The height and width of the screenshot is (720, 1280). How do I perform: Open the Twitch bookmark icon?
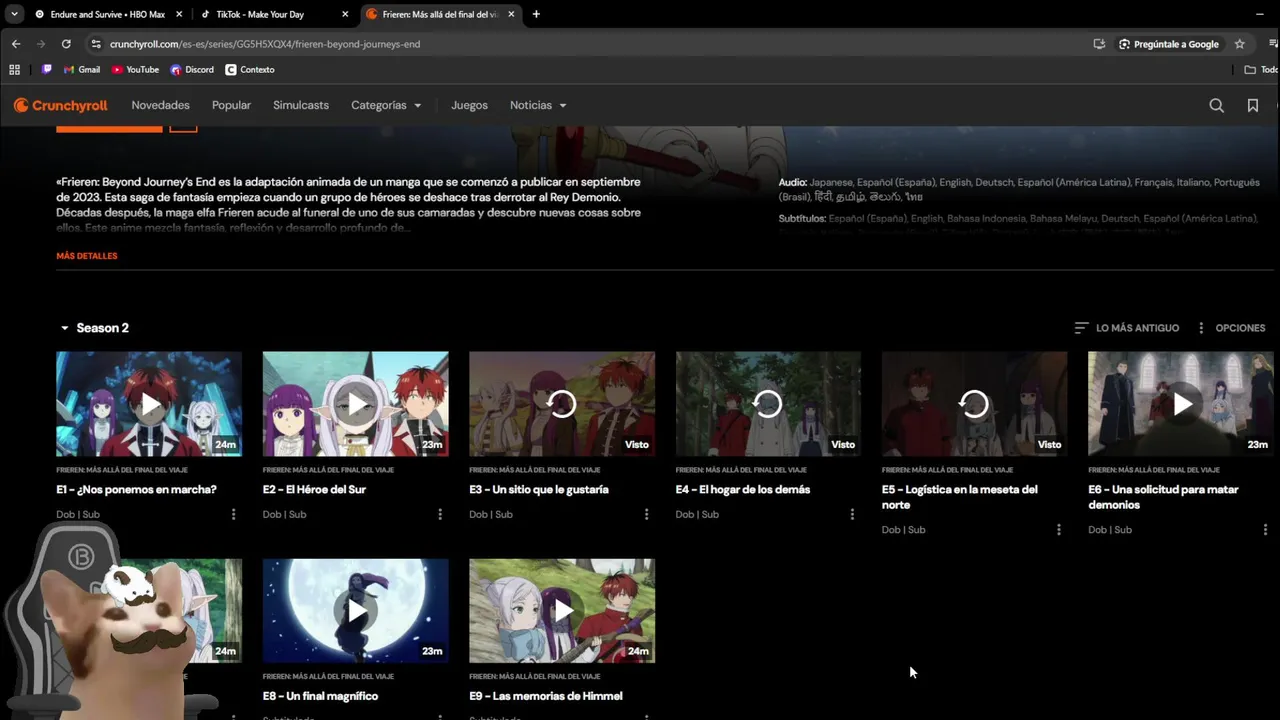[x=46, y=70]
